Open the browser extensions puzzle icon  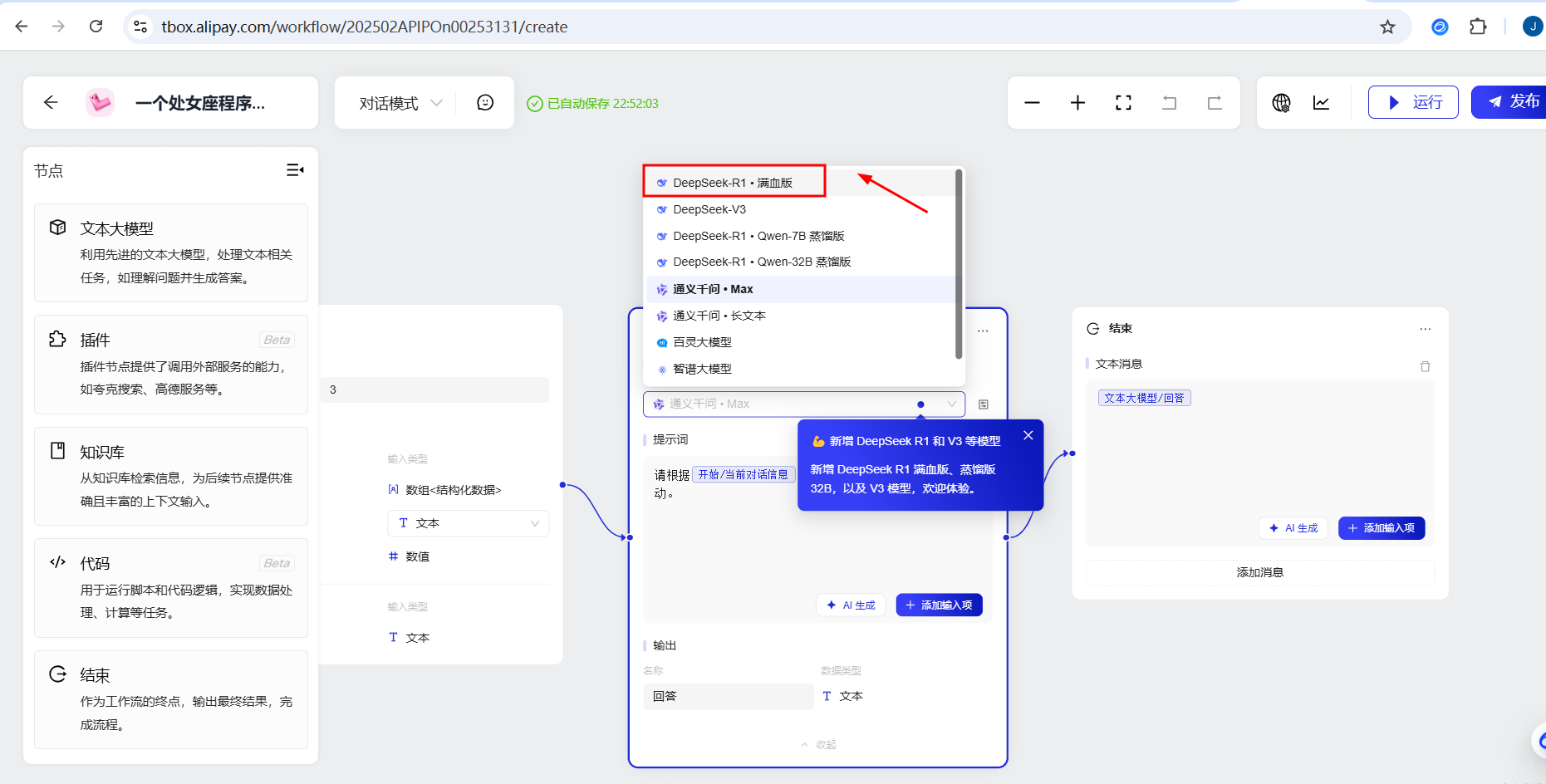(1478, 27)
